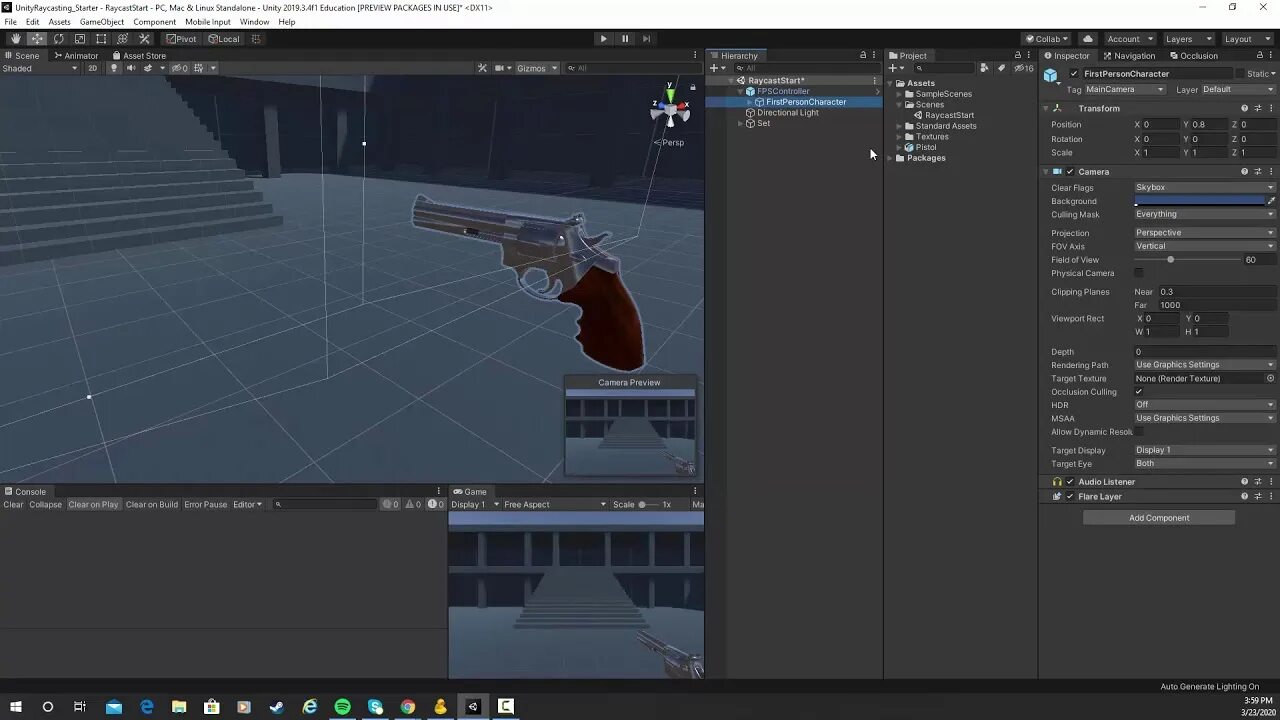Screen dimensions: 1280x720
Task: Toggle Clear on Play in Console
Action: [93, 505]
